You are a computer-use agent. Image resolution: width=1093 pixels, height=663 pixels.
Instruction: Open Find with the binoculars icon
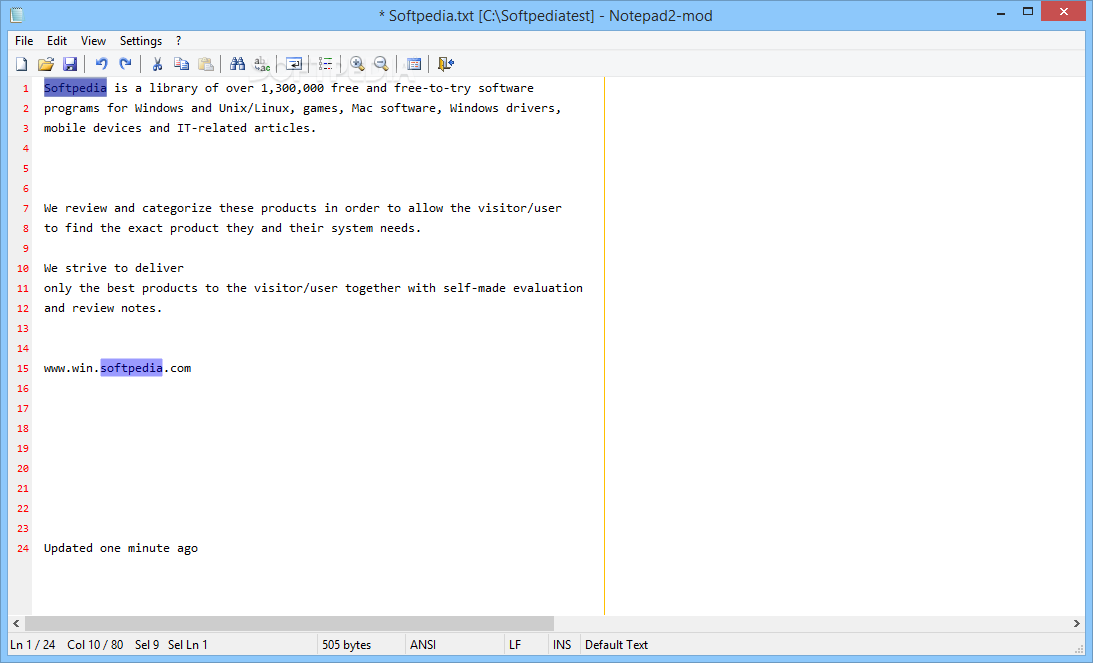pyautogui.click(x=238, y=64)
